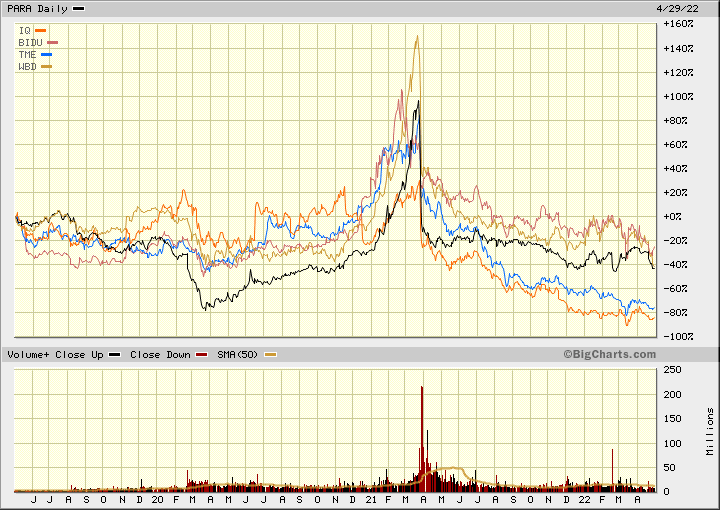Click the gold SMA(50) swatch
The width and height of the screenshot is (720, 510).
click(270, 355)
